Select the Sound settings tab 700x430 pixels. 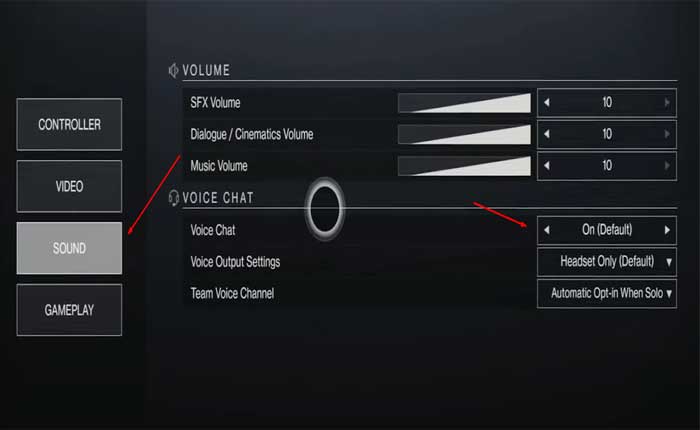pyautogui.click(x=69, y=248)
